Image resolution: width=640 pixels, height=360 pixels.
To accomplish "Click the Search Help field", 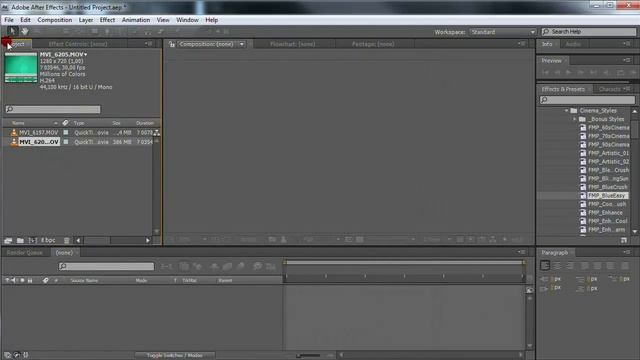I will click(589, 31).
